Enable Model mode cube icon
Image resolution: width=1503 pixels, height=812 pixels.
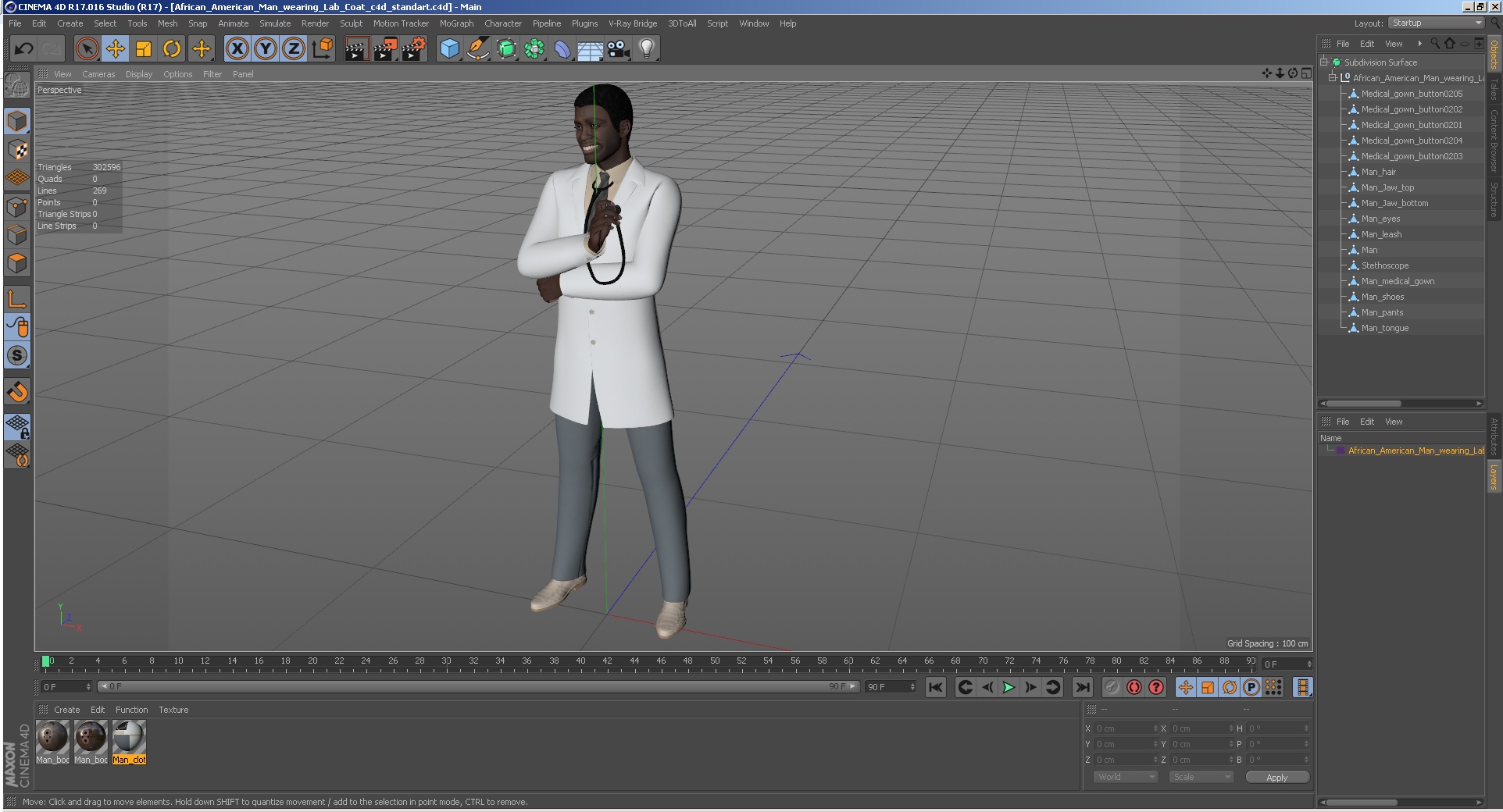pyautogui.click(x=17, y=121)
